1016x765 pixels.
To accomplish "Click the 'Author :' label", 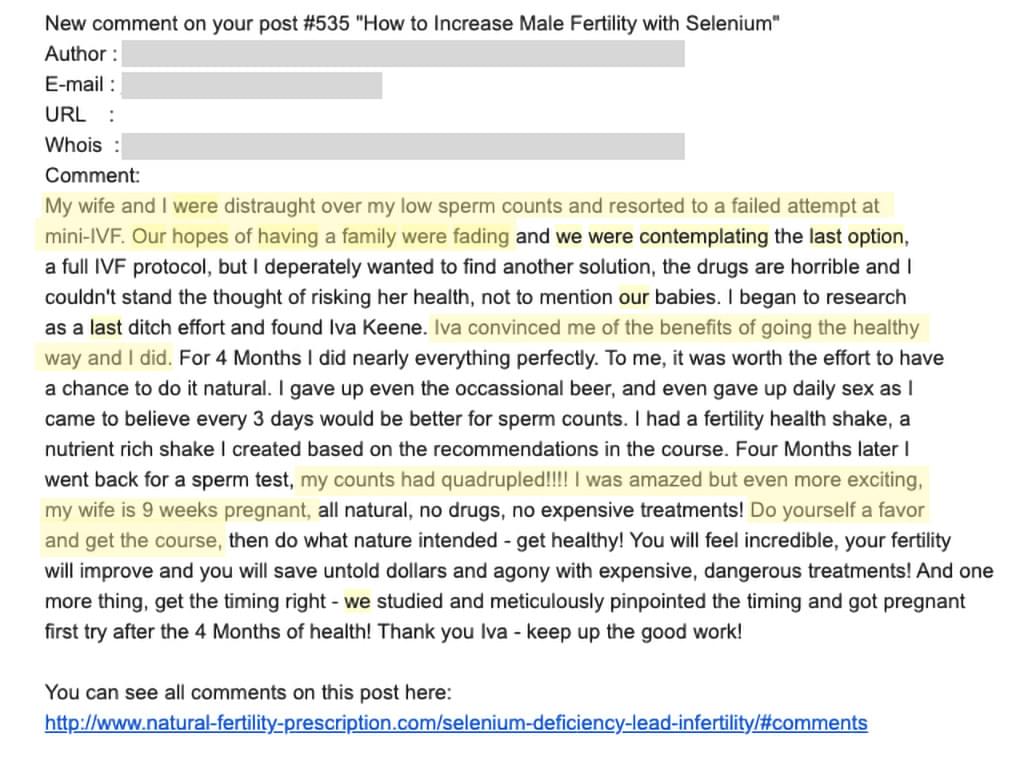I will [81, 54].
